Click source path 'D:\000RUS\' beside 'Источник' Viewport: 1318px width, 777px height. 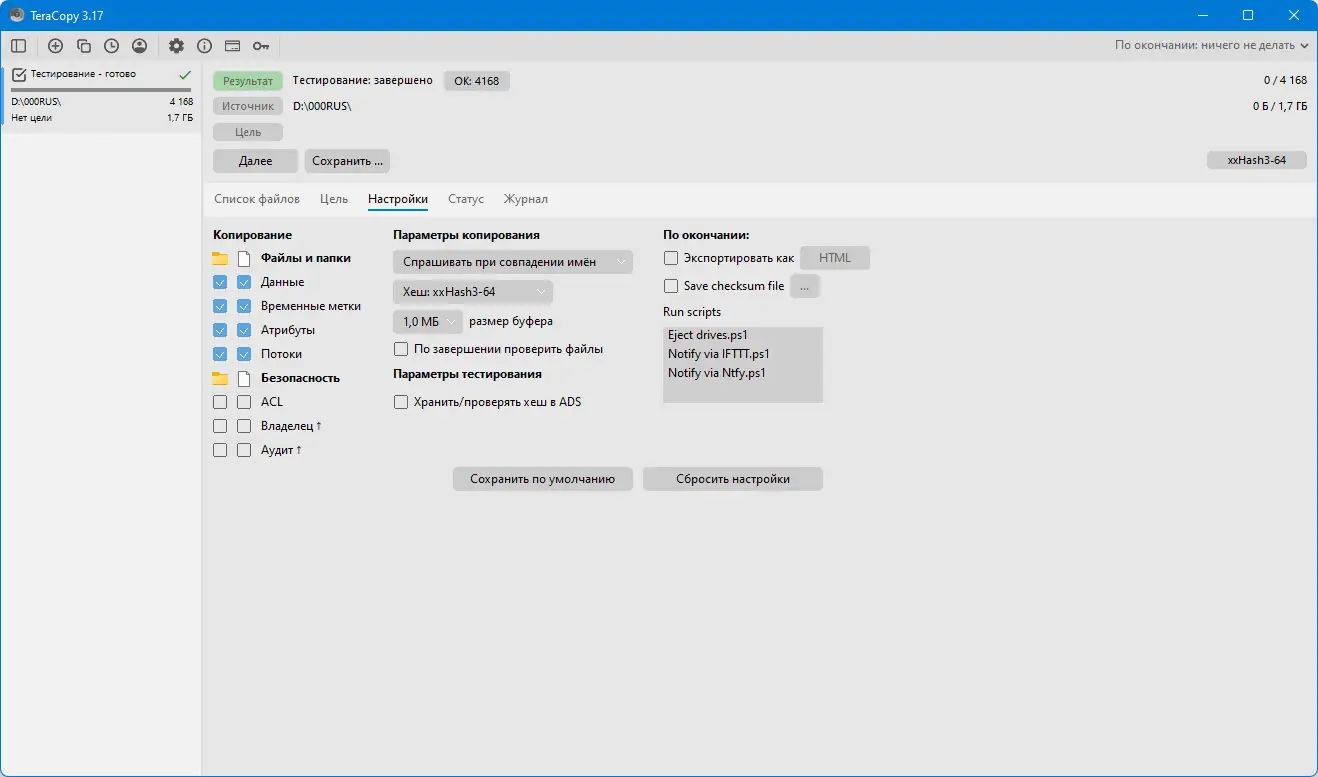tap(322, 106)
